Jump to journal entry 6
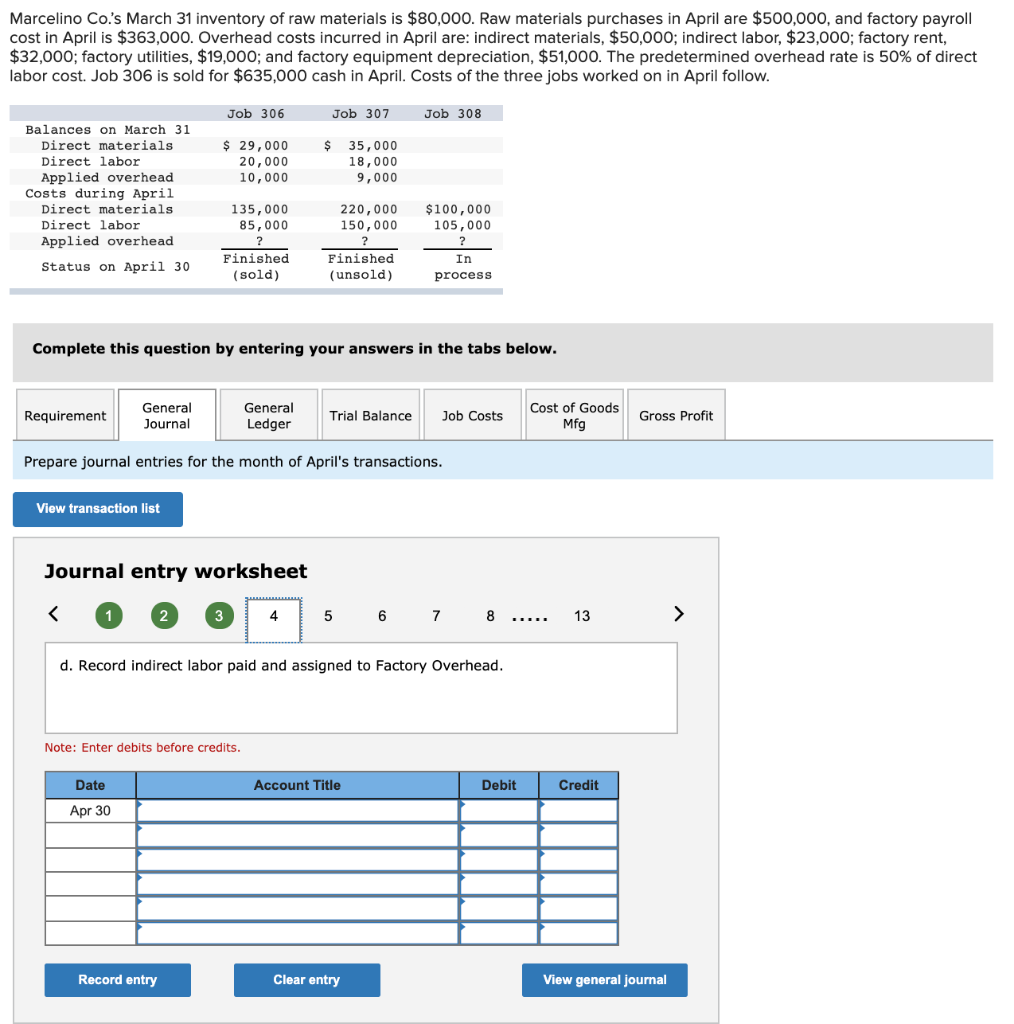 point(382,616)
